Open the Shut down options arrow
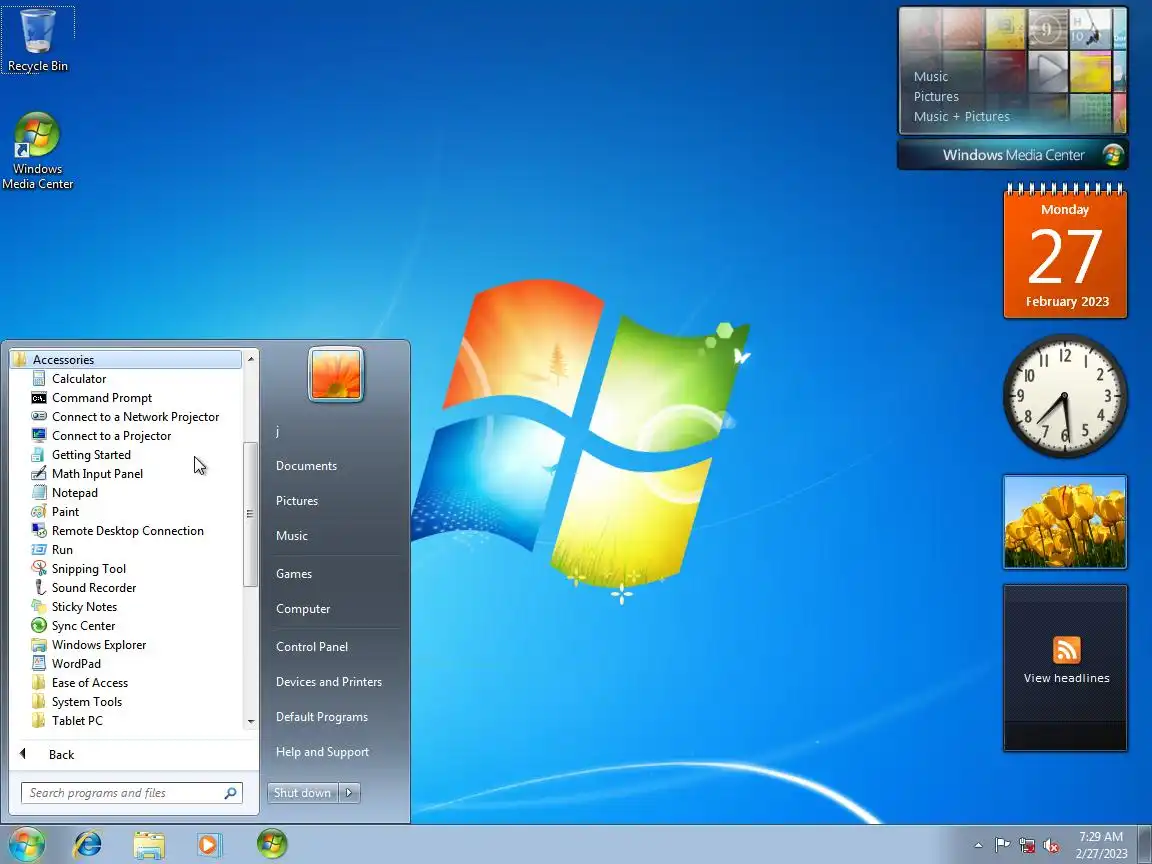Viewport: 1152px width, 864px height. 349,793
